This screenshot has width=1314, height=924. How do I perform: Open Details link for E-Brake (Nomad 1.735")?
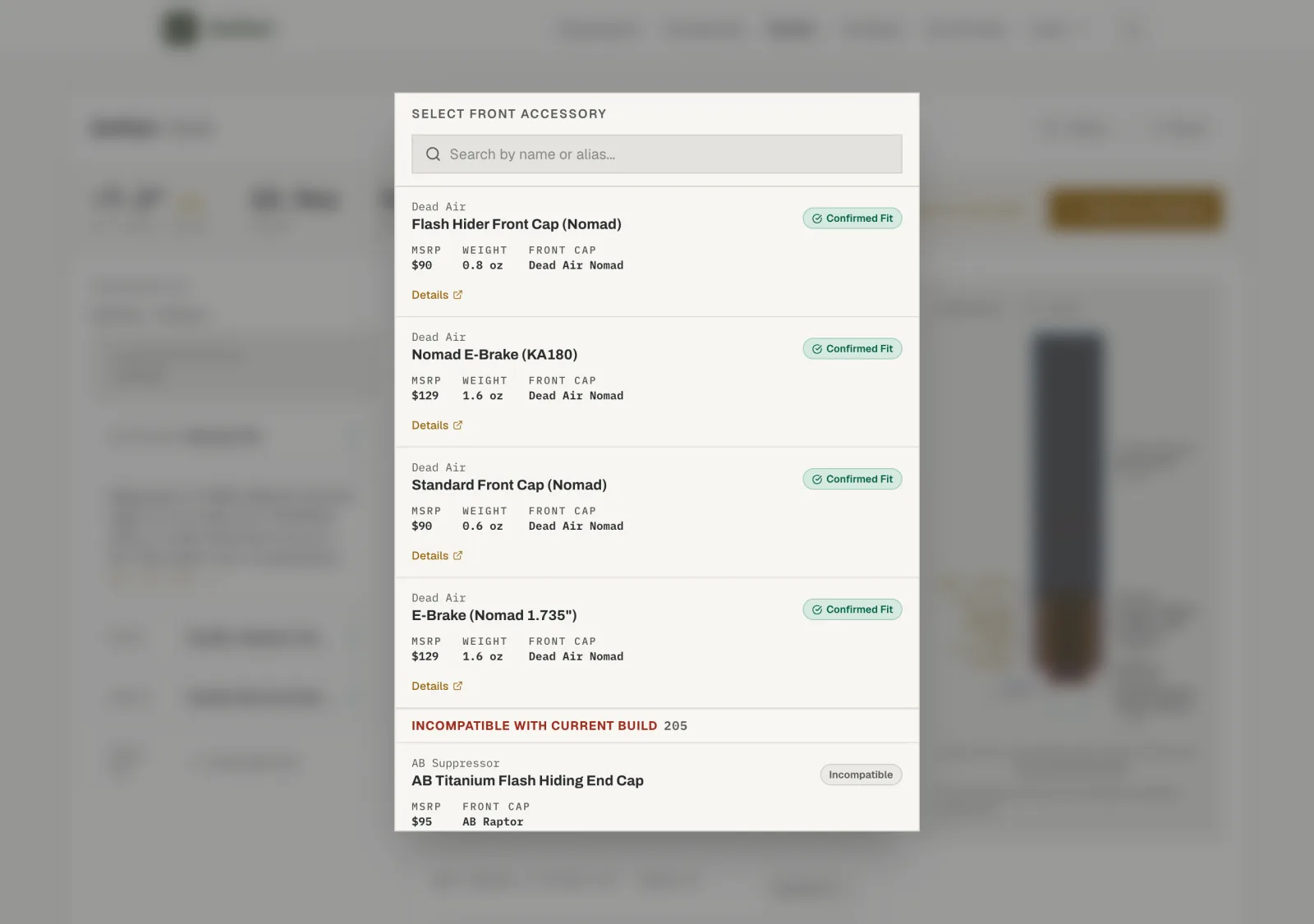pyautogui.click(x=430, y=687)
